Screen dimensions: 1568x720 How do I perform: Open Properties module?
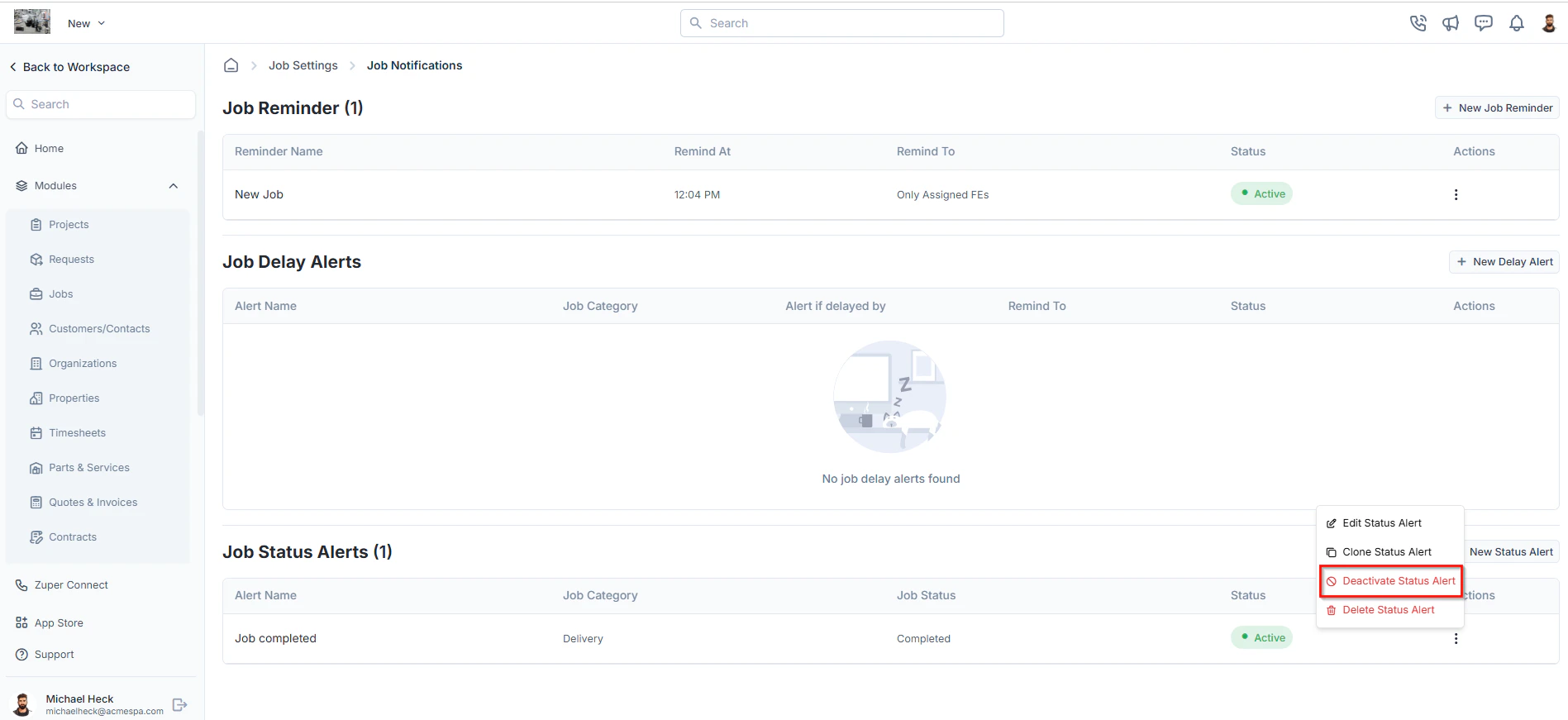point(64,398)
